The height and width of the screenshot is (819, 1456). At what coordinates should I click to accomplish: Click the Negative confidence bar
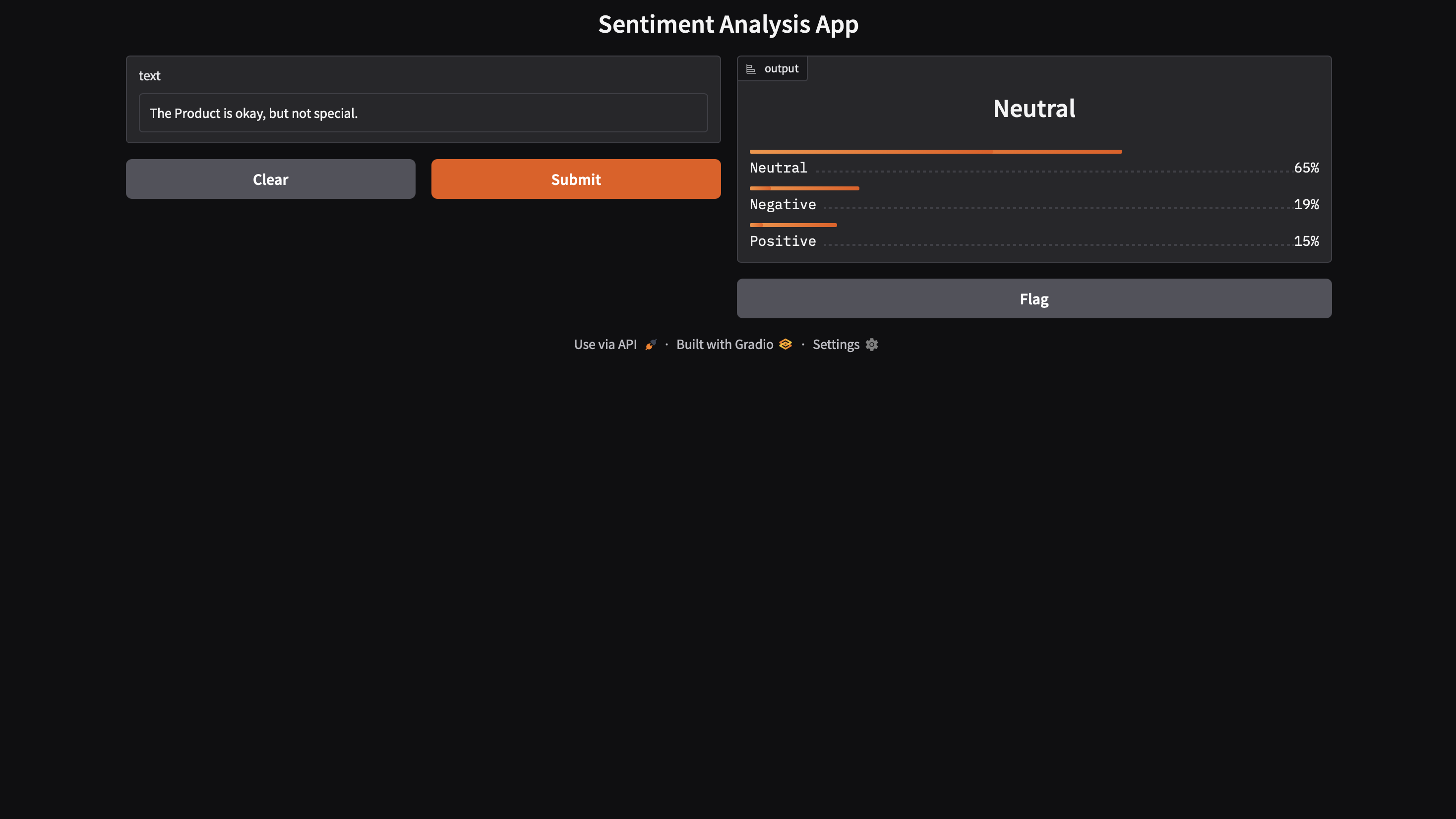(804, 188)
